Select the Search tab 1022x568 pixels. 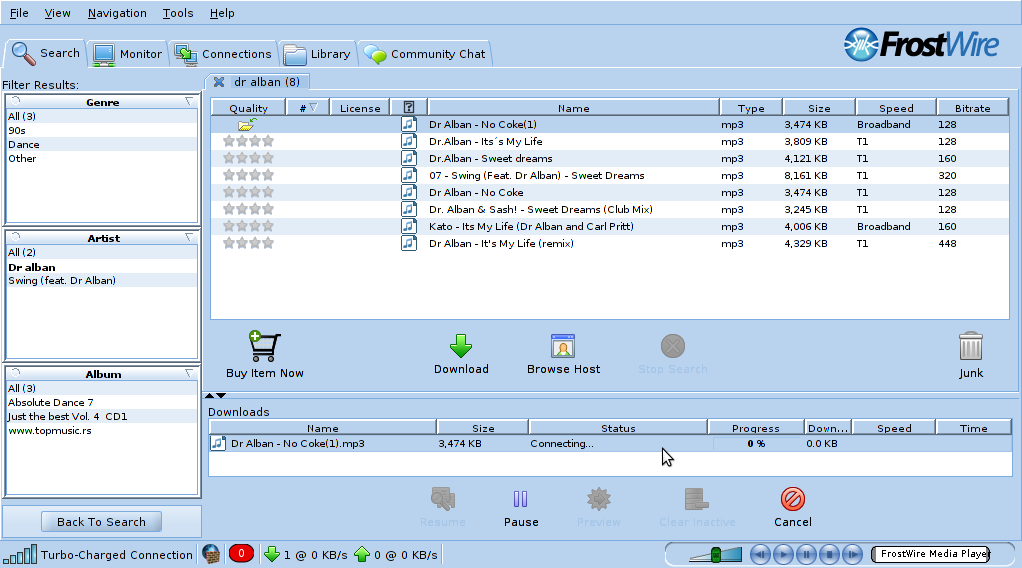point(46,53)
